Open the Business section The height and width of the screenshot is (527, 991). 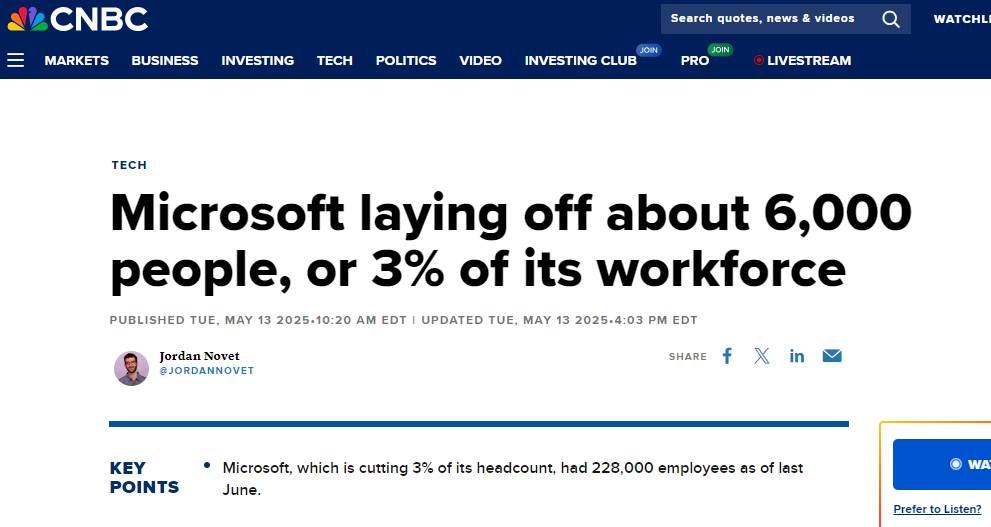[165, 61]
